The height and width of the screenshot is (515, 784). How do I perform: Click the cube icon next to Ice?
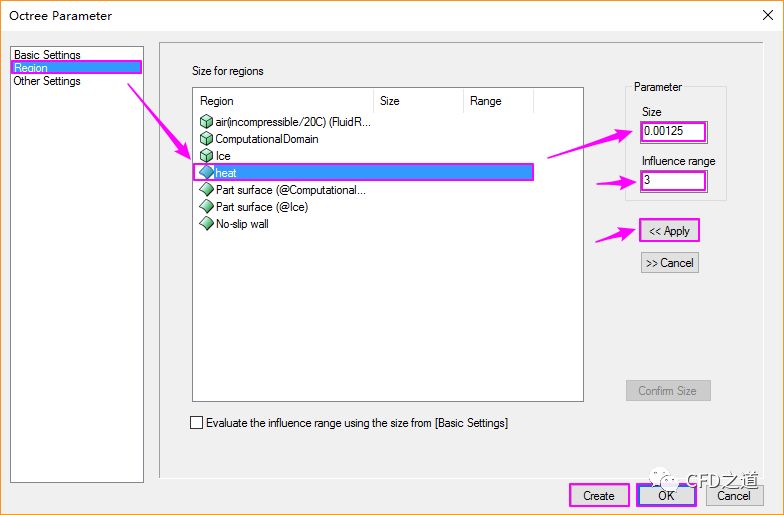(206, 156)
